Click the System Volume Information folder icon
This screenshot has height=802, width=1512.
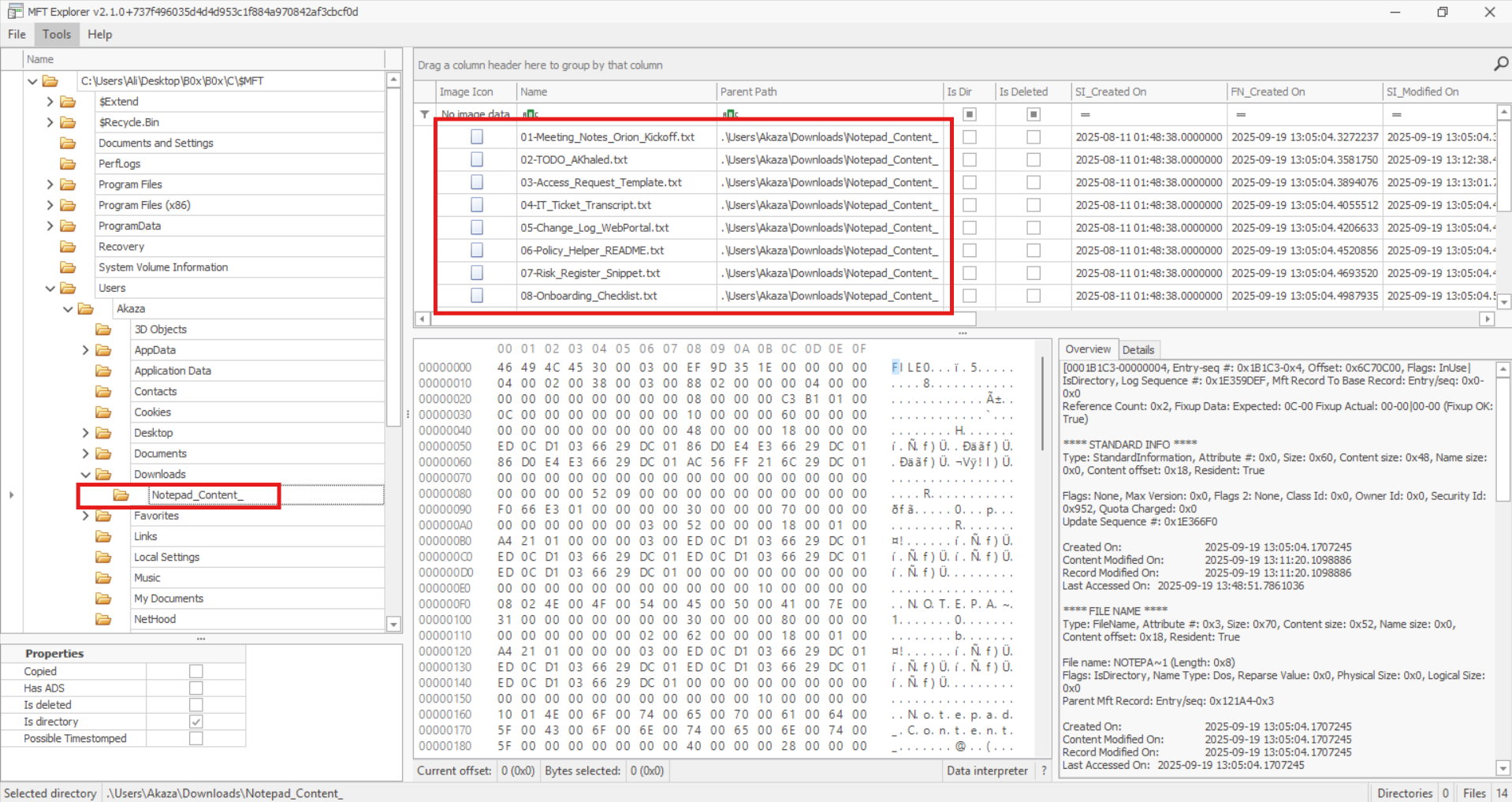[69, 267]
